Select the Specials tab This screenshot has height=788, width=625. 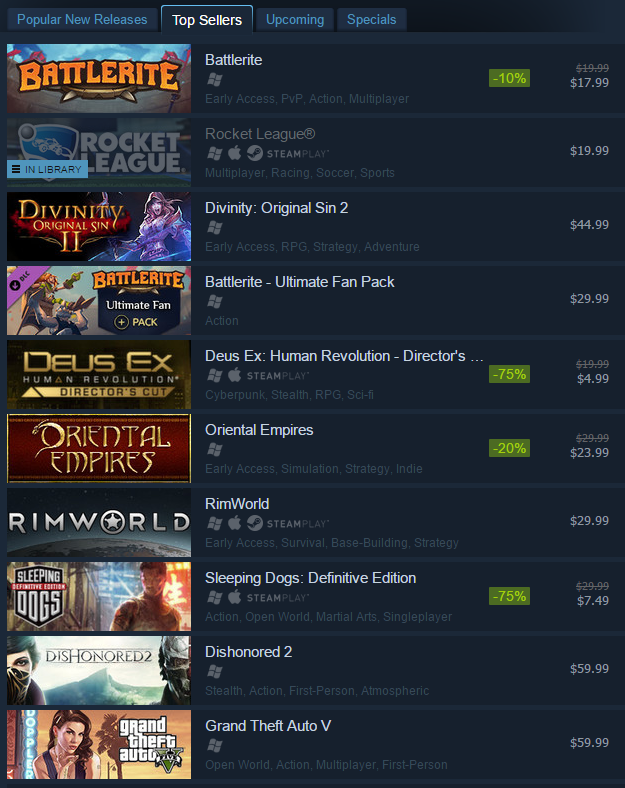(x=371, y=20)
